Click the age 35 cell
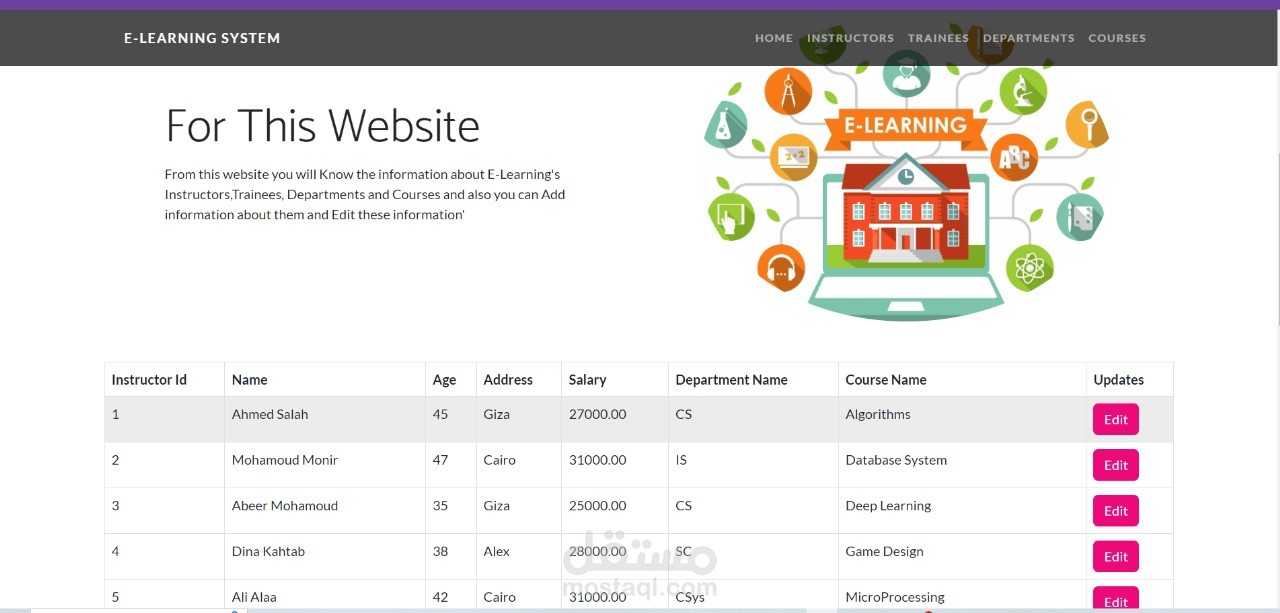Image resolution: width=1280 pixels, height=613 pixels. (451, 511)
